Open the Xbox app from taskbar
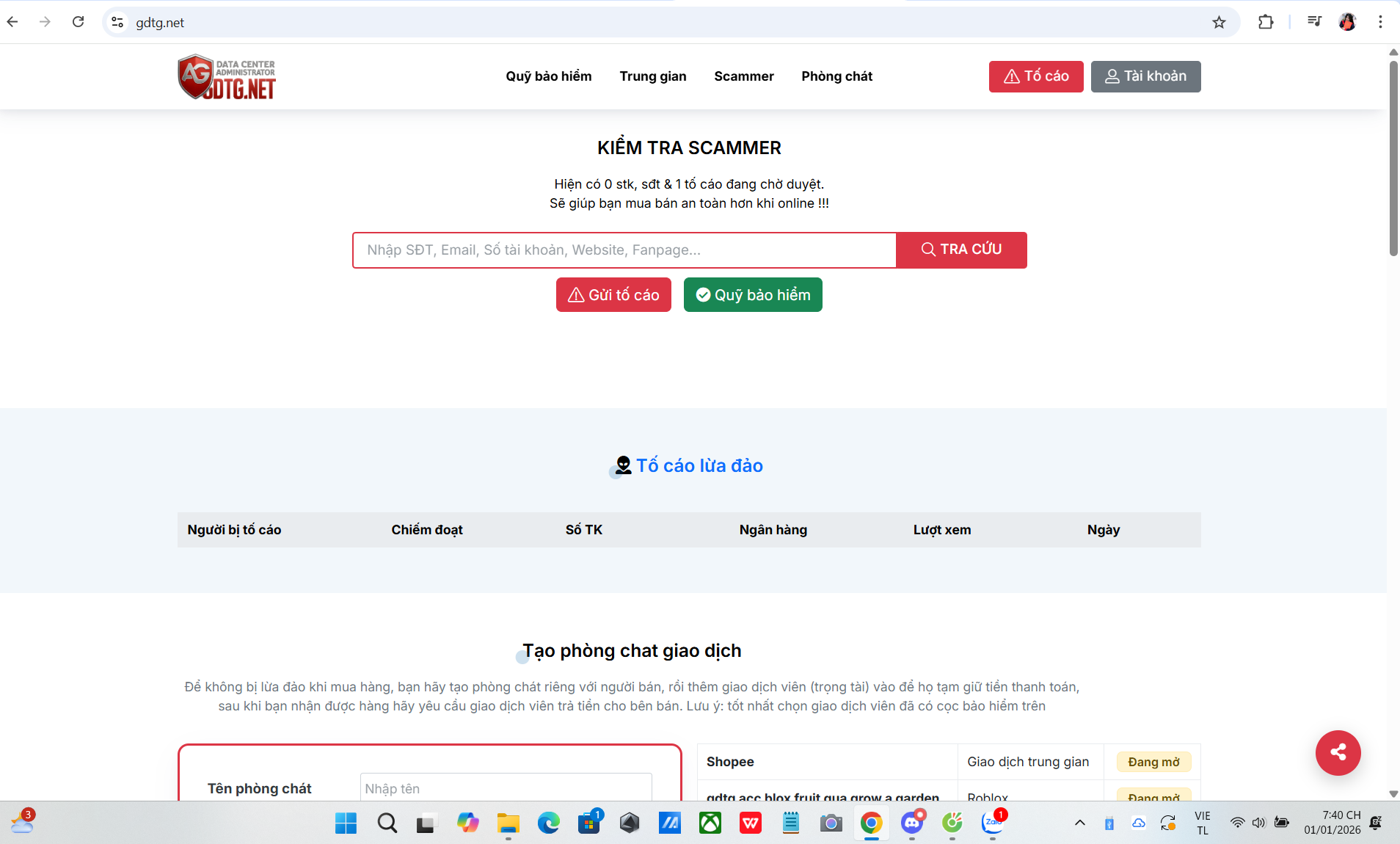This screenshot has height=844, width=1400. [709, 823]
